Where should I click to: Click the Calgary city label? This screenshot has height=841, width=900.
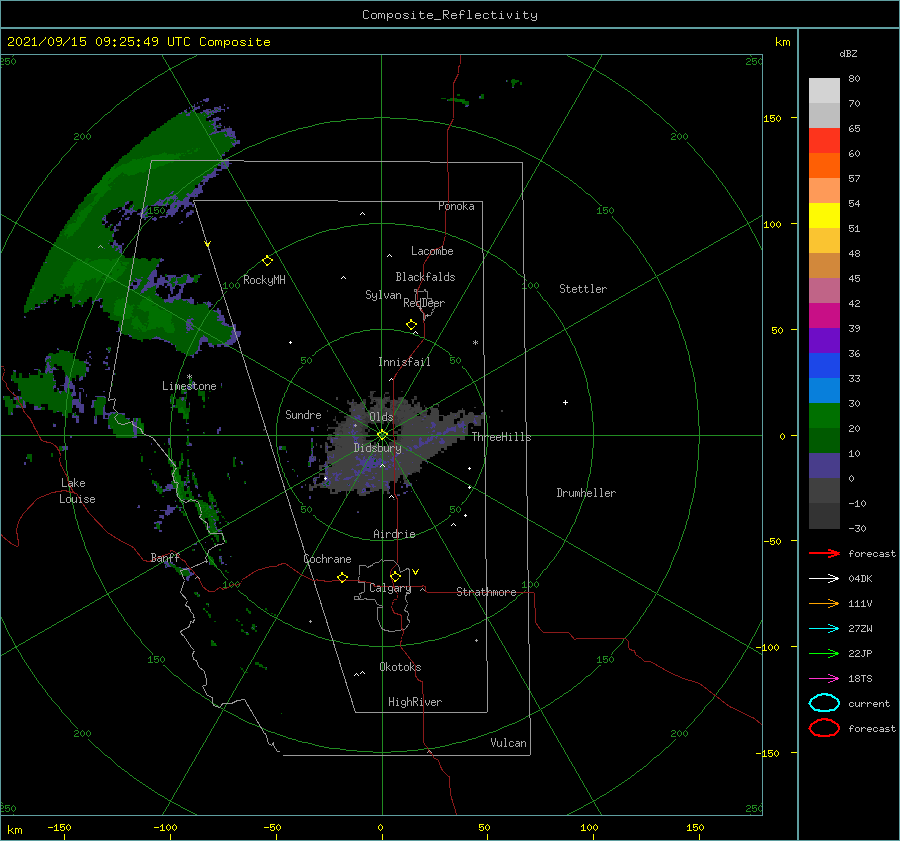coord(390,588)
